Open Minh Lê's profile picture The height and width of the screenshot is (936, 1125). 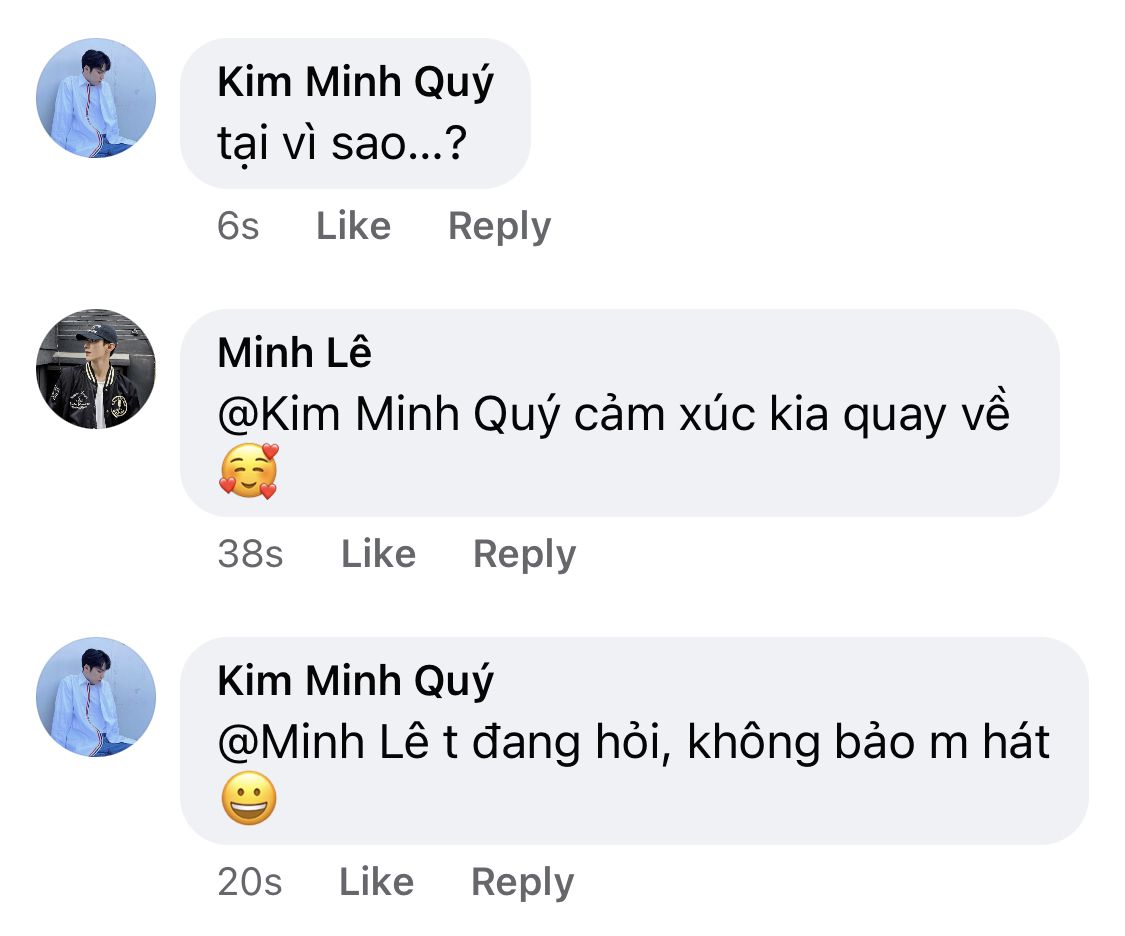(96, 369)
